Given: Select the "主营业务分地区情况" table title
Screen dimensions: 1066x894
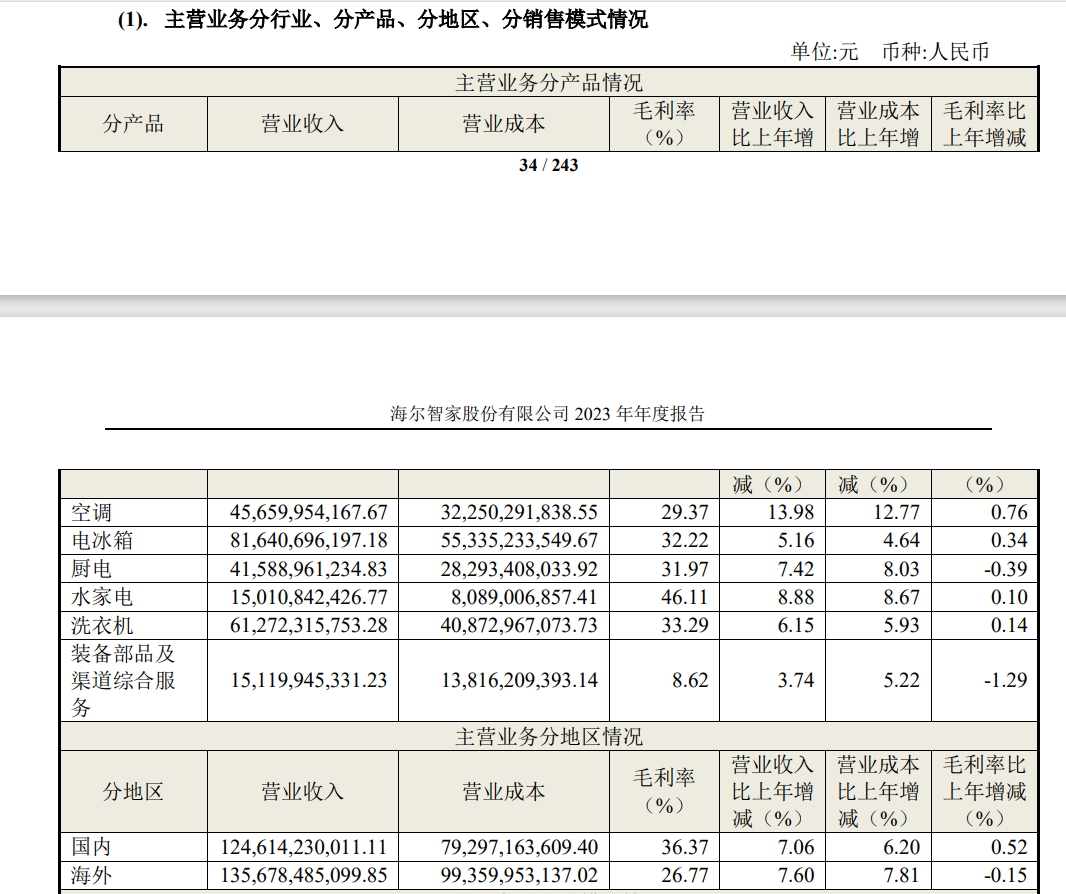Looking at the screenshot, I should pos(548,737).
